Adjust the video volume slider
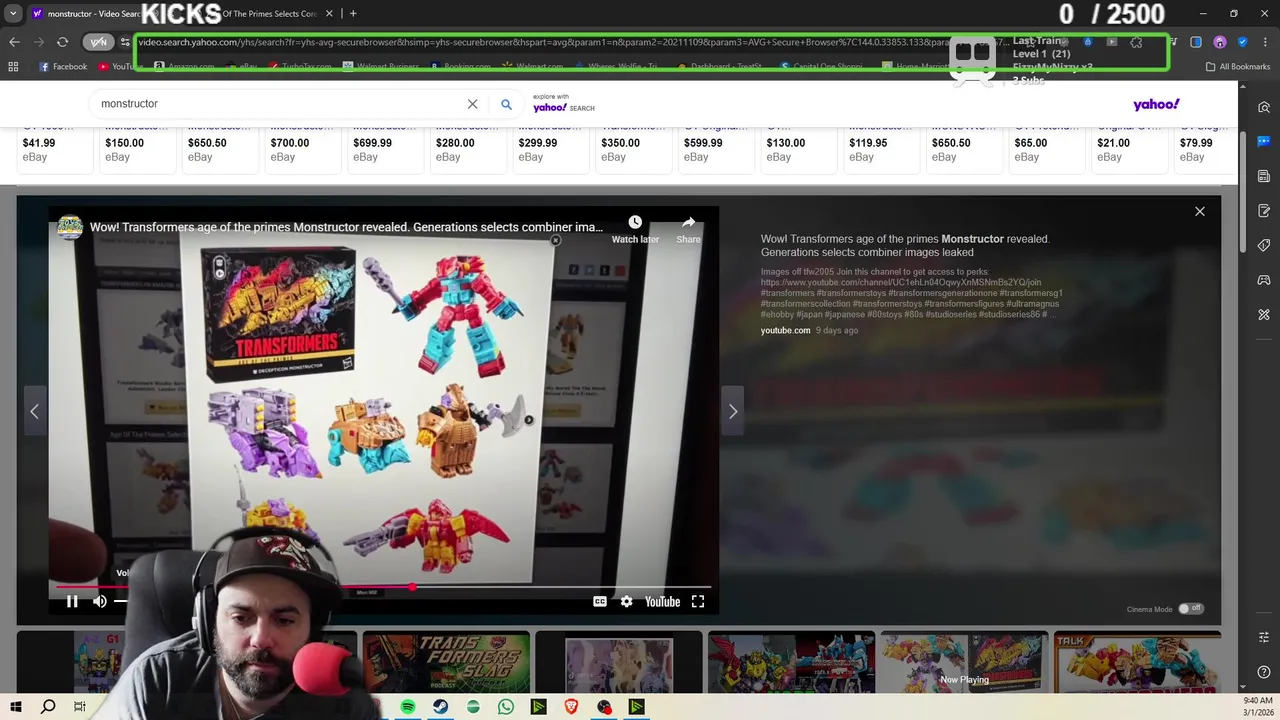 point(121,601)
